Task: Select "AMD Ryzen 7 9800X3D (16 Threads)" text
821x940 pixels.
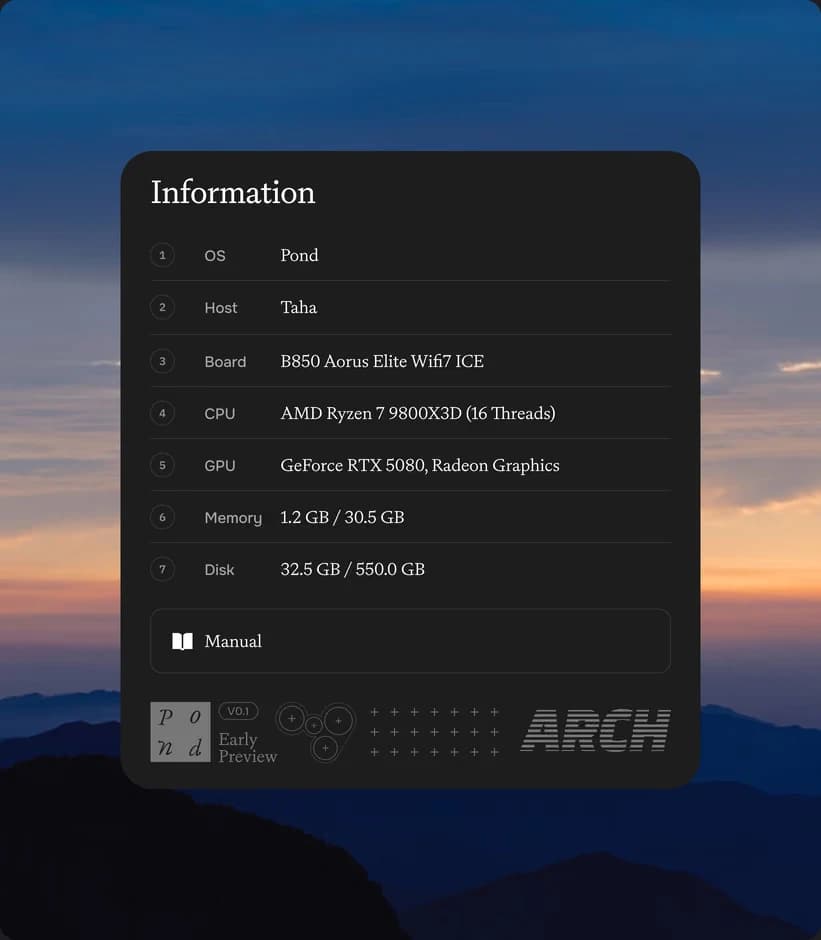Action: 418,413
